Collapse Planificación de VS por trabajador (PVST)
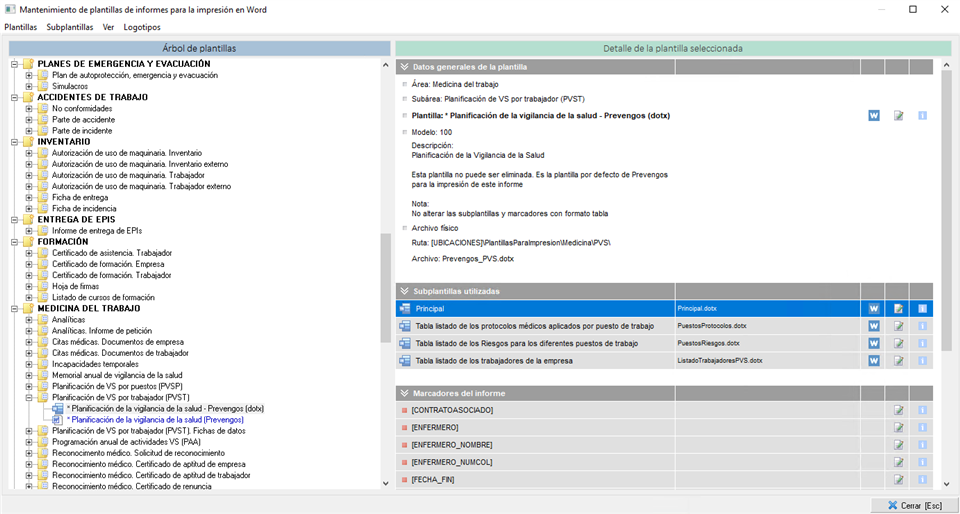This screenshot has width=960, height=514. [29, 397]
